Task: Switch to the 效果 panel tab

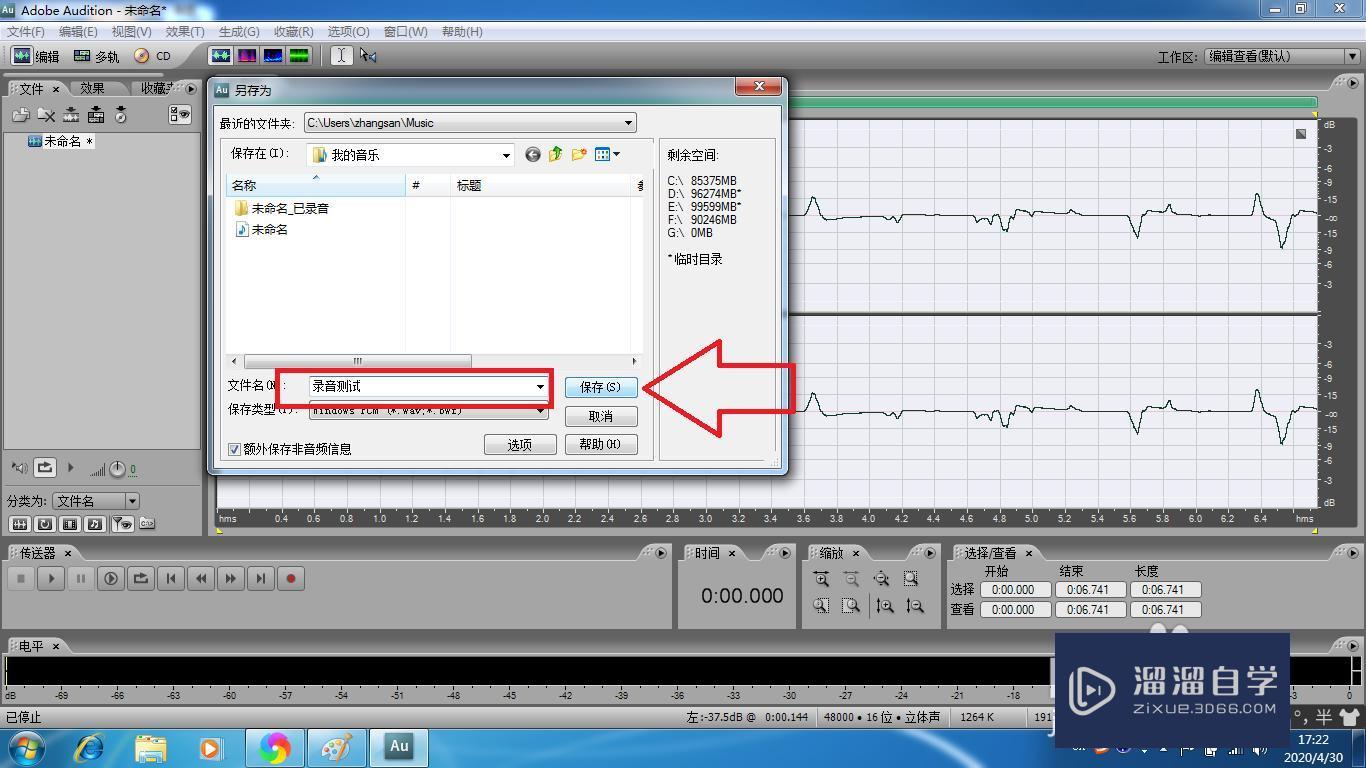Action: 93,88
